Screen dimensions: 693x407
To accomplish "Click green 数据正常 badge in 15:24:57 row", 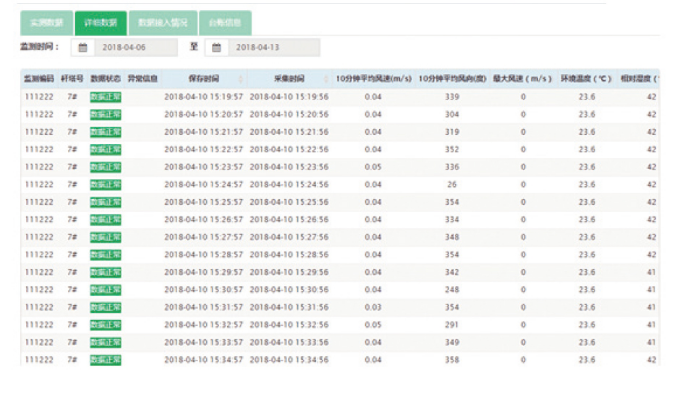I will (x=105, y=184).
